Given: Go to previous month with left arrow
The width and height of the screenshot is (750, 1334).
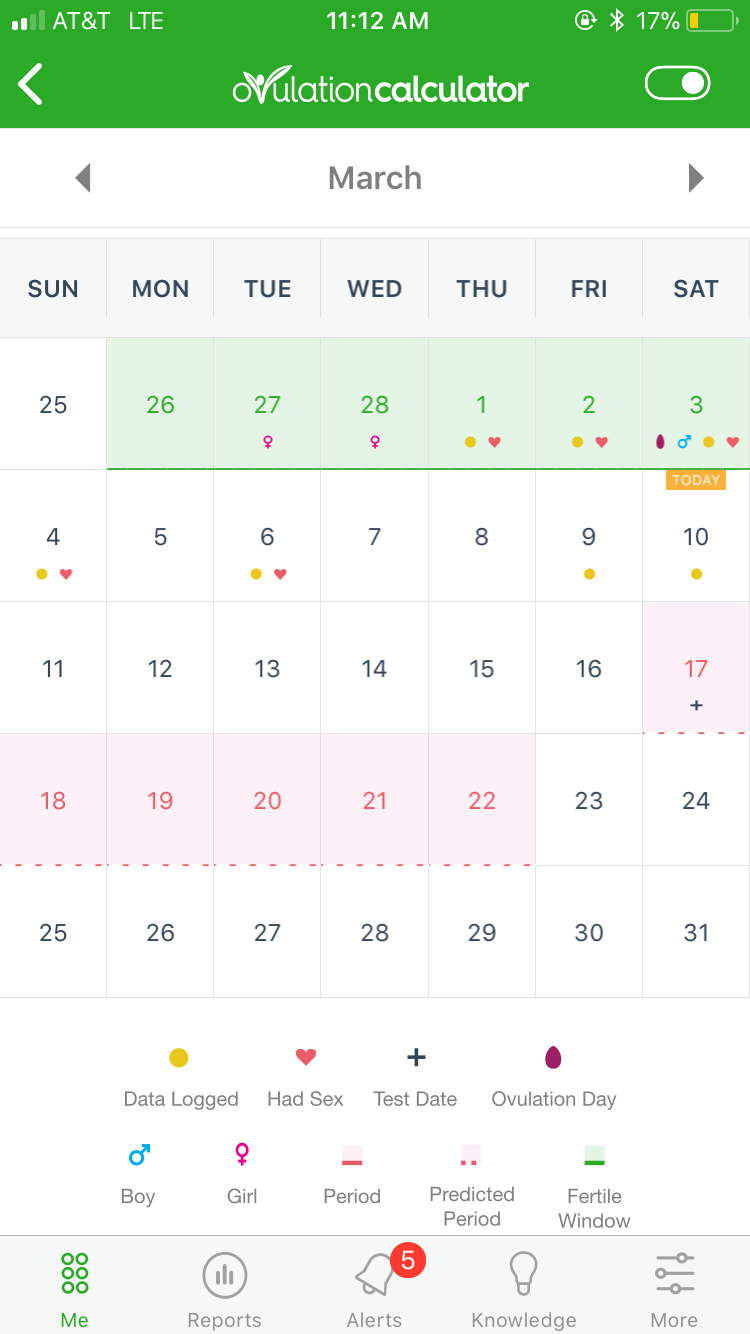Looking at the screenshot, I should (83, 178).
